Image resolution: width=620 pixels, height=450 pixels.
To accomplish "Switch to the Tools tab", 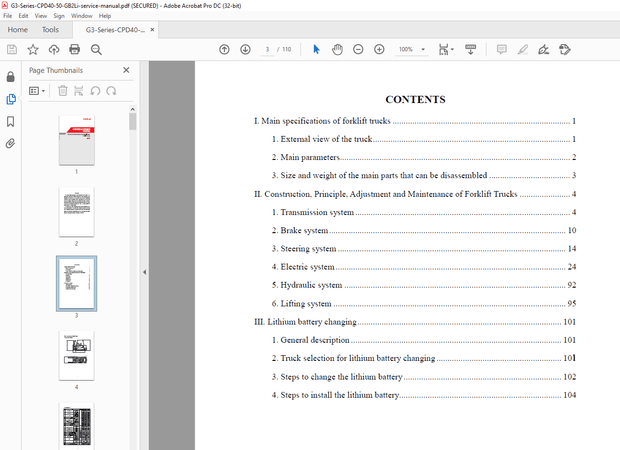I will click(x=50, y=30).
